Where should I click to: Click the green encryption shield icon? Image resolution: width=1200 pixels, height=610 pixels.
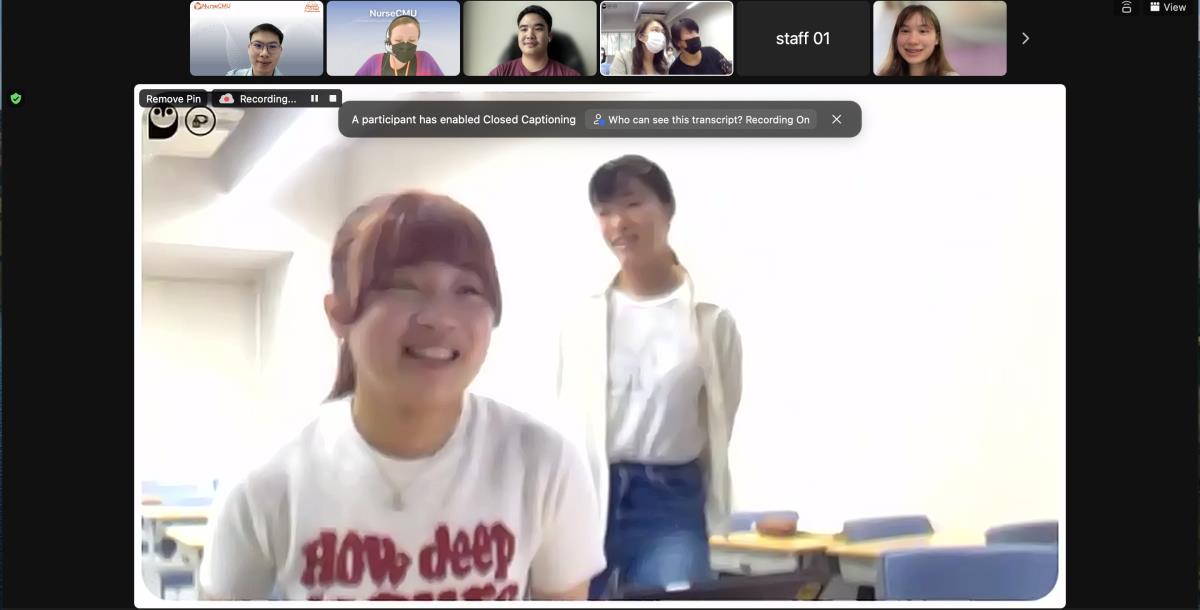[x=16, y=98]
